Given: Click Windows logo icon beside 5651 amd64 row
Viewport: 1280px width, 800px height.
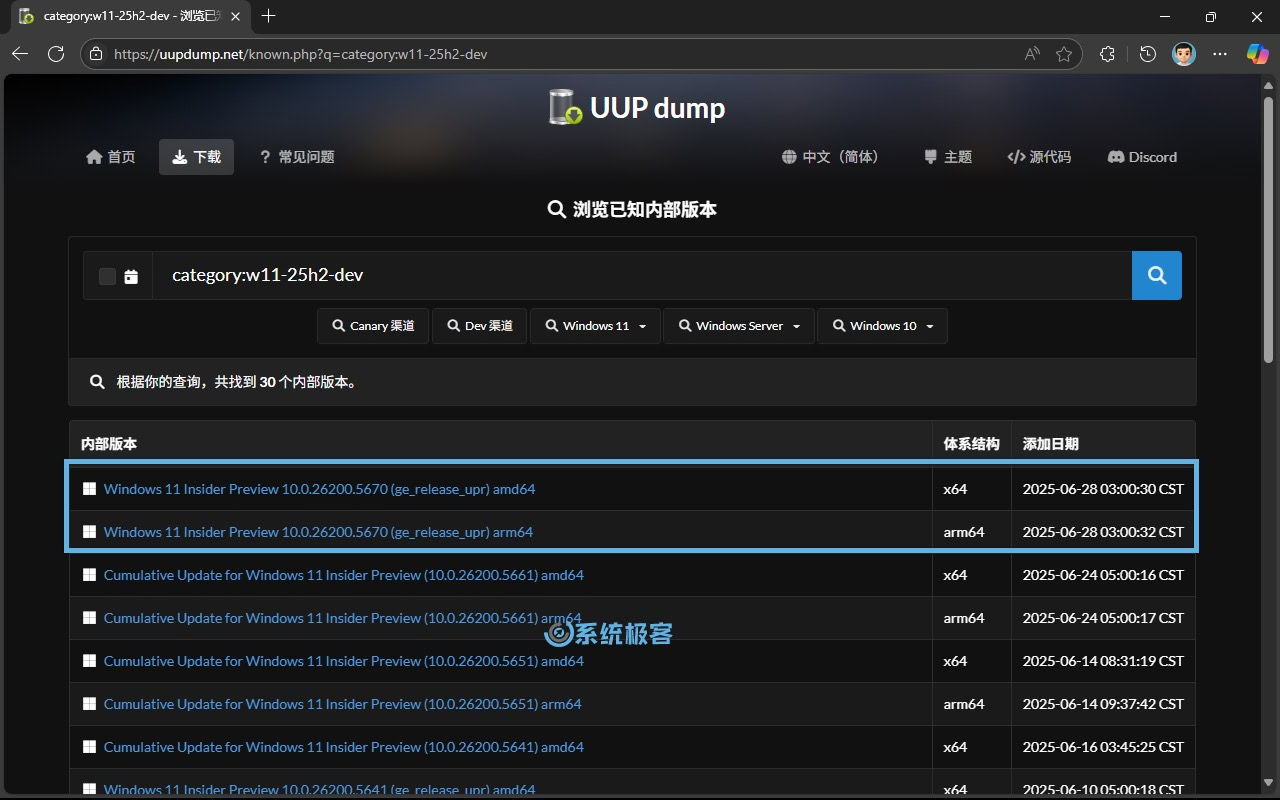Looking at the screenshot, I should coord(89,661).
